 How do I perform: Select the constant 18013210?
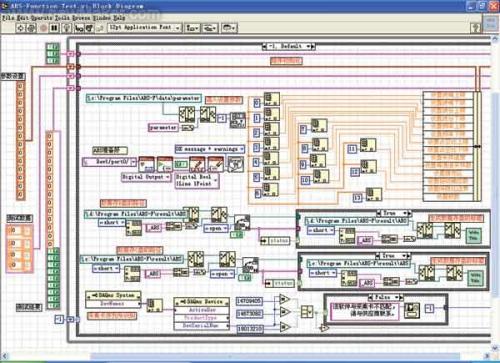click(x=250, y=329)
